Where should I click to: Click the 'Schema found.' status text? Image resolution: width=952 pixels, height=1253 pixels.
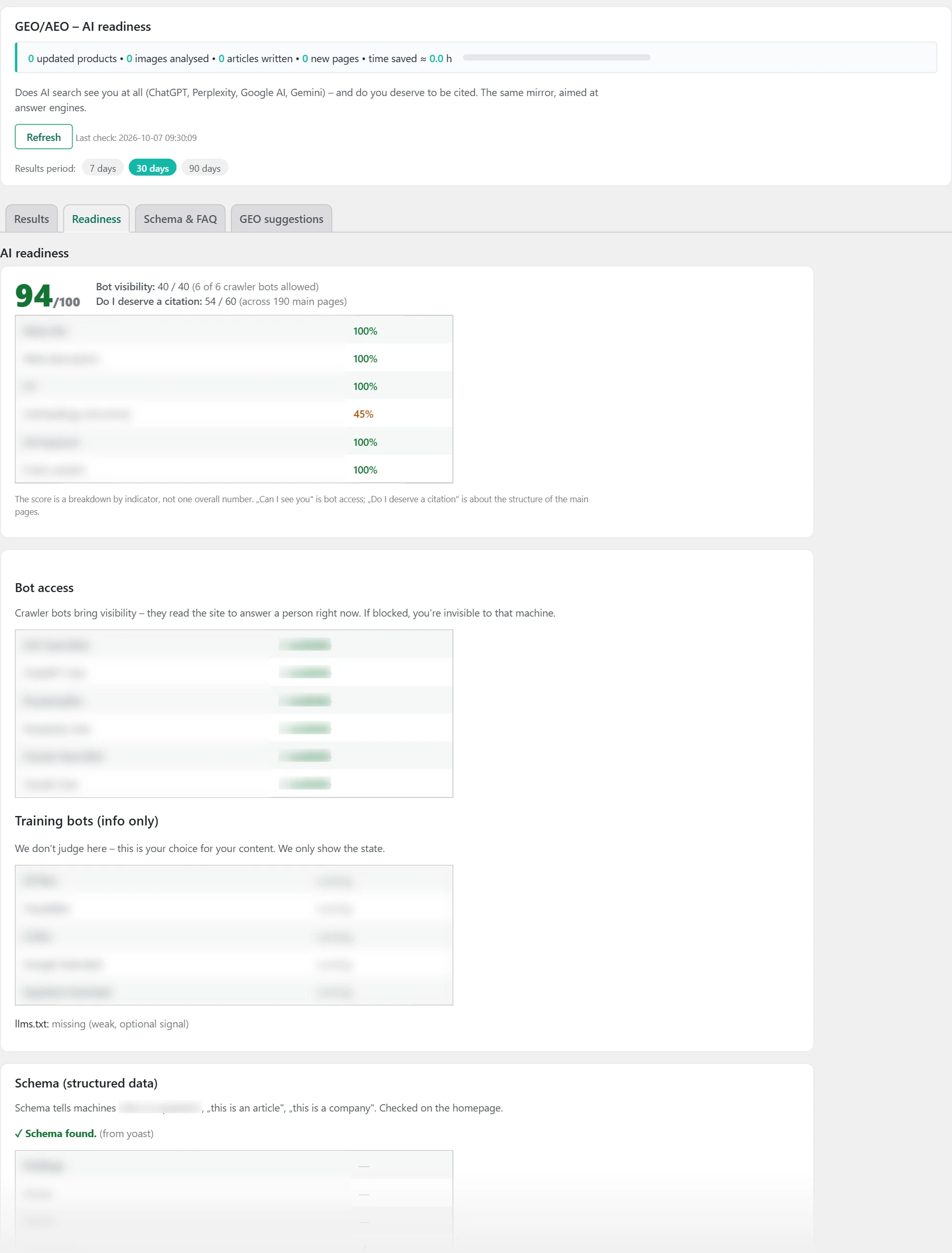55,1133
